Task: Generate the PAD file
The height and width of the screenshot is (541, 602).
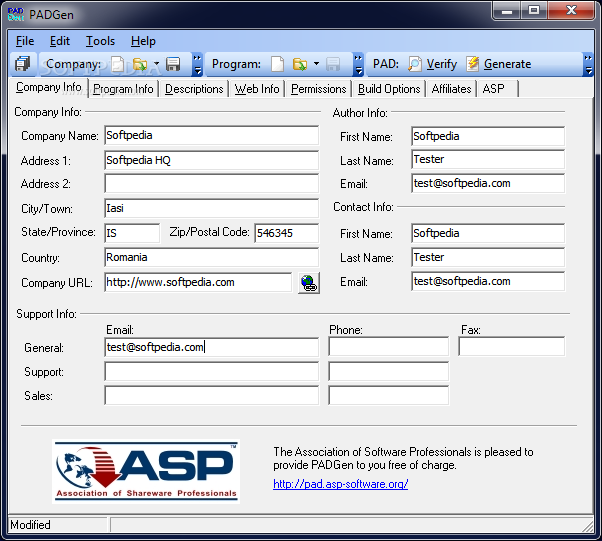Action: click(499, 64)
